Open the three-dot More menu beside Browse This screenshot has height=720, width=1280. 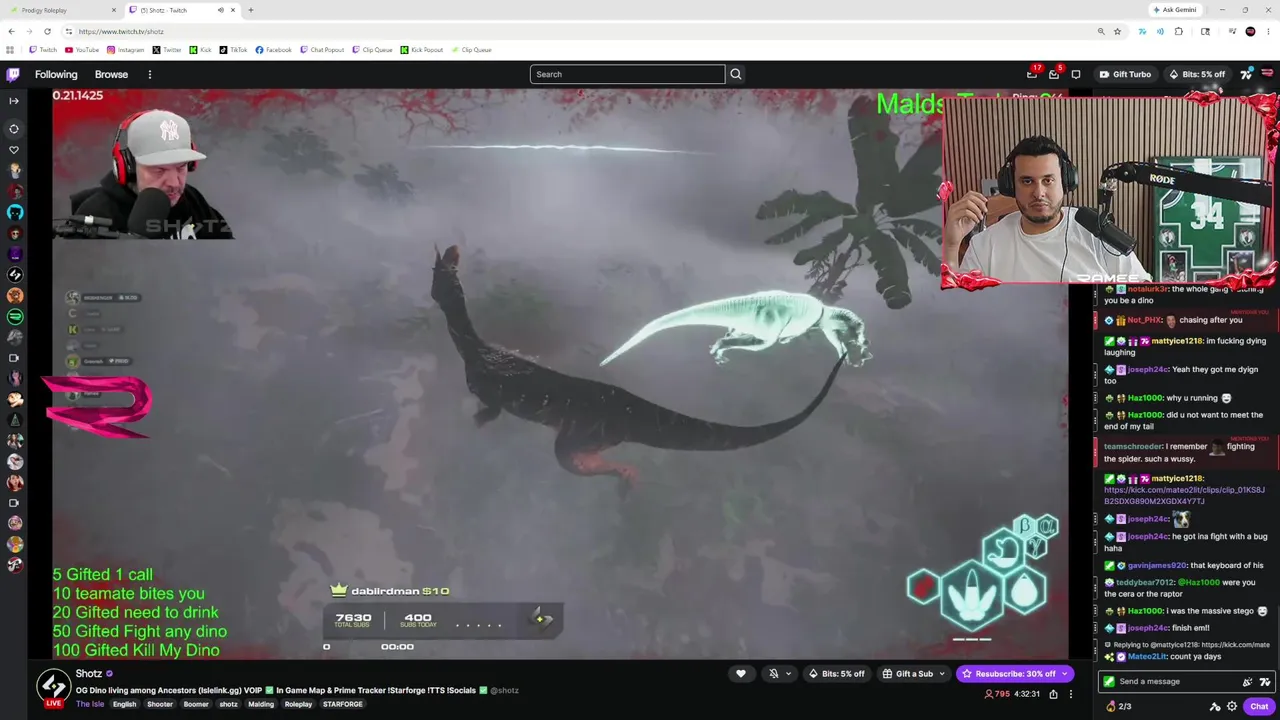pos(150,74)
